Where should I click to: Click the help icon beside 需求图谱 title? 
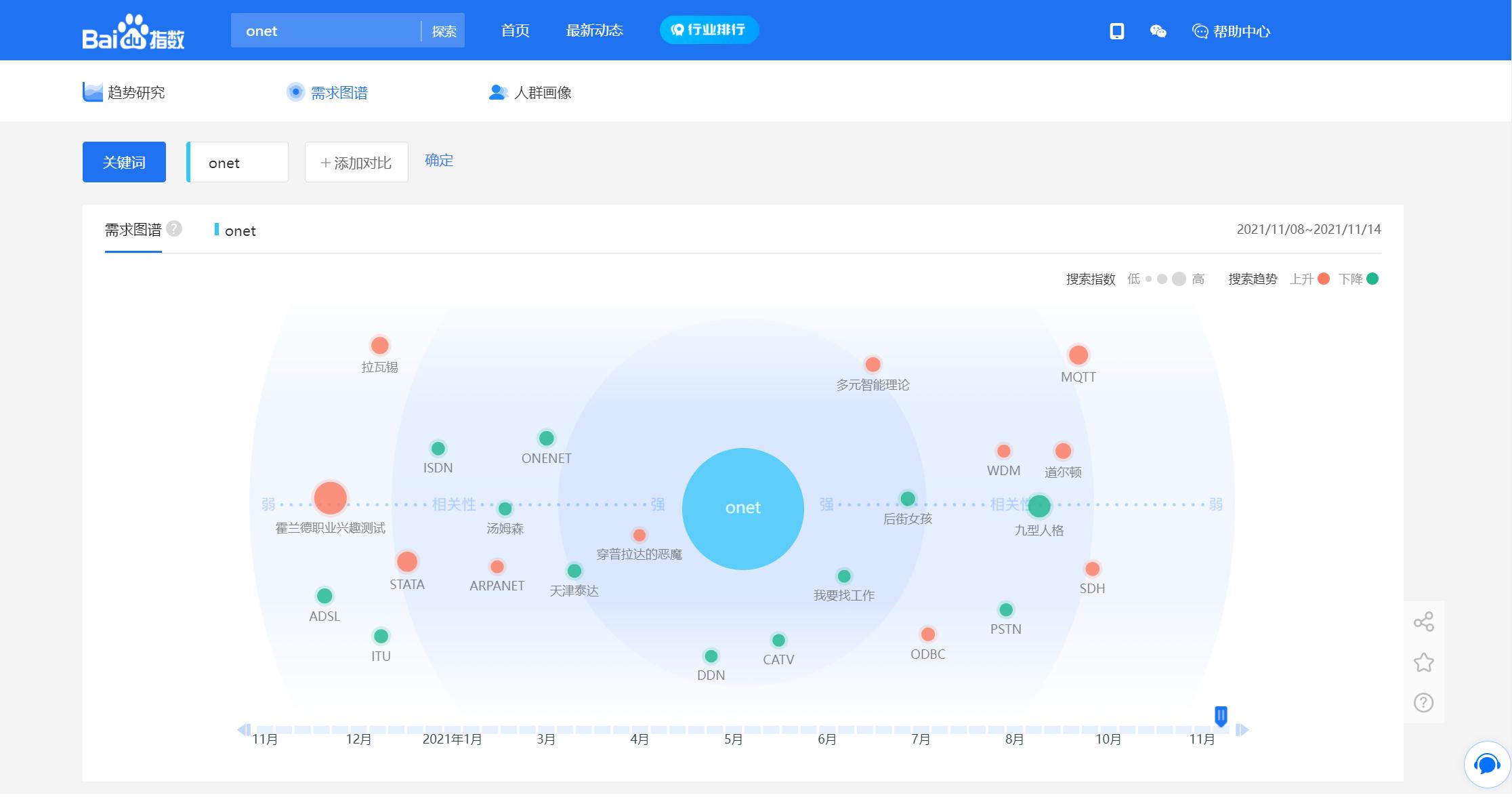[174, 228]
